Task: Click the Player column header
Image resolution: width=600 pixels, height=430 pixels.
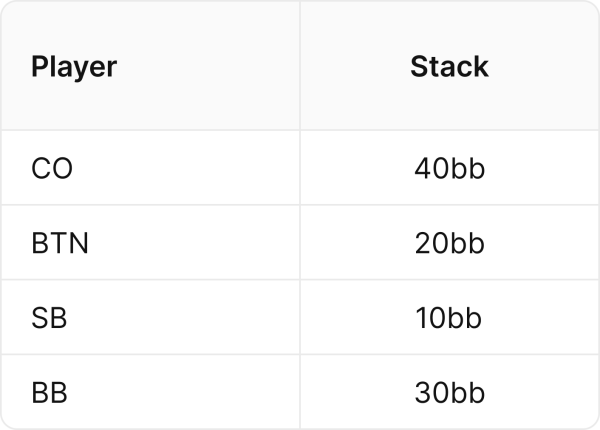Action: (74, 67)
